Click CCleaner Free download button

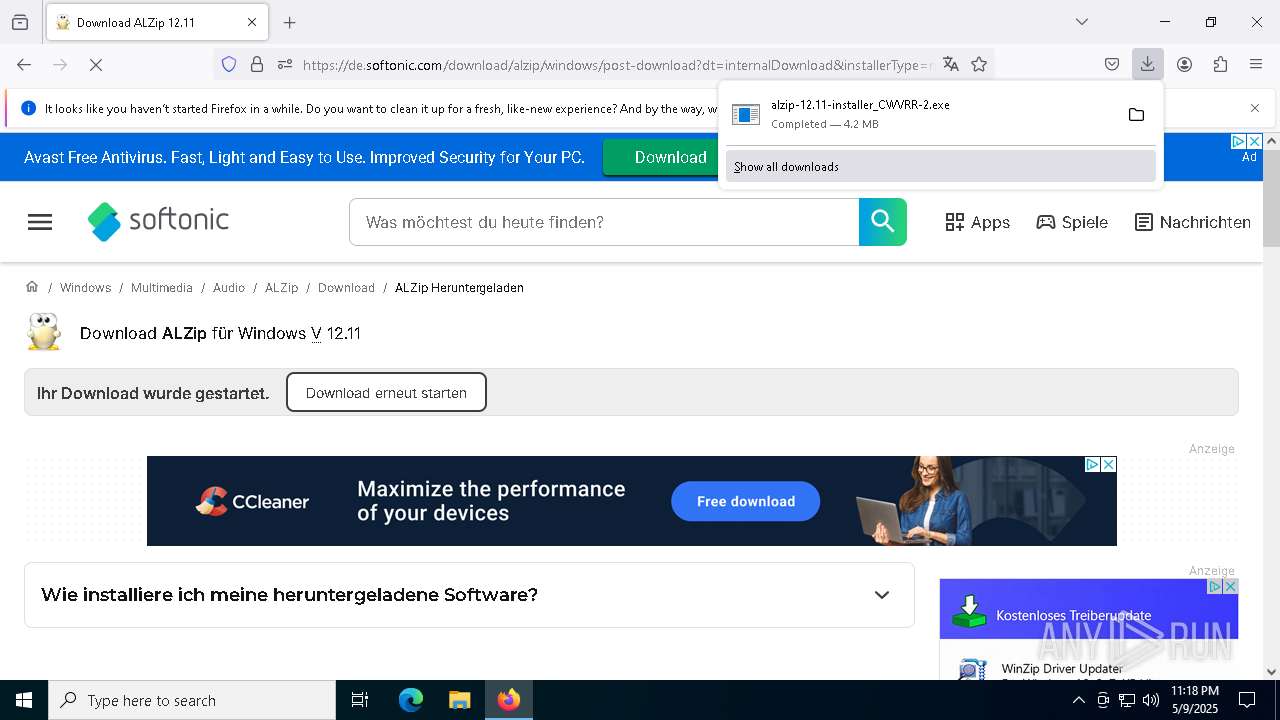click(745, 501)
